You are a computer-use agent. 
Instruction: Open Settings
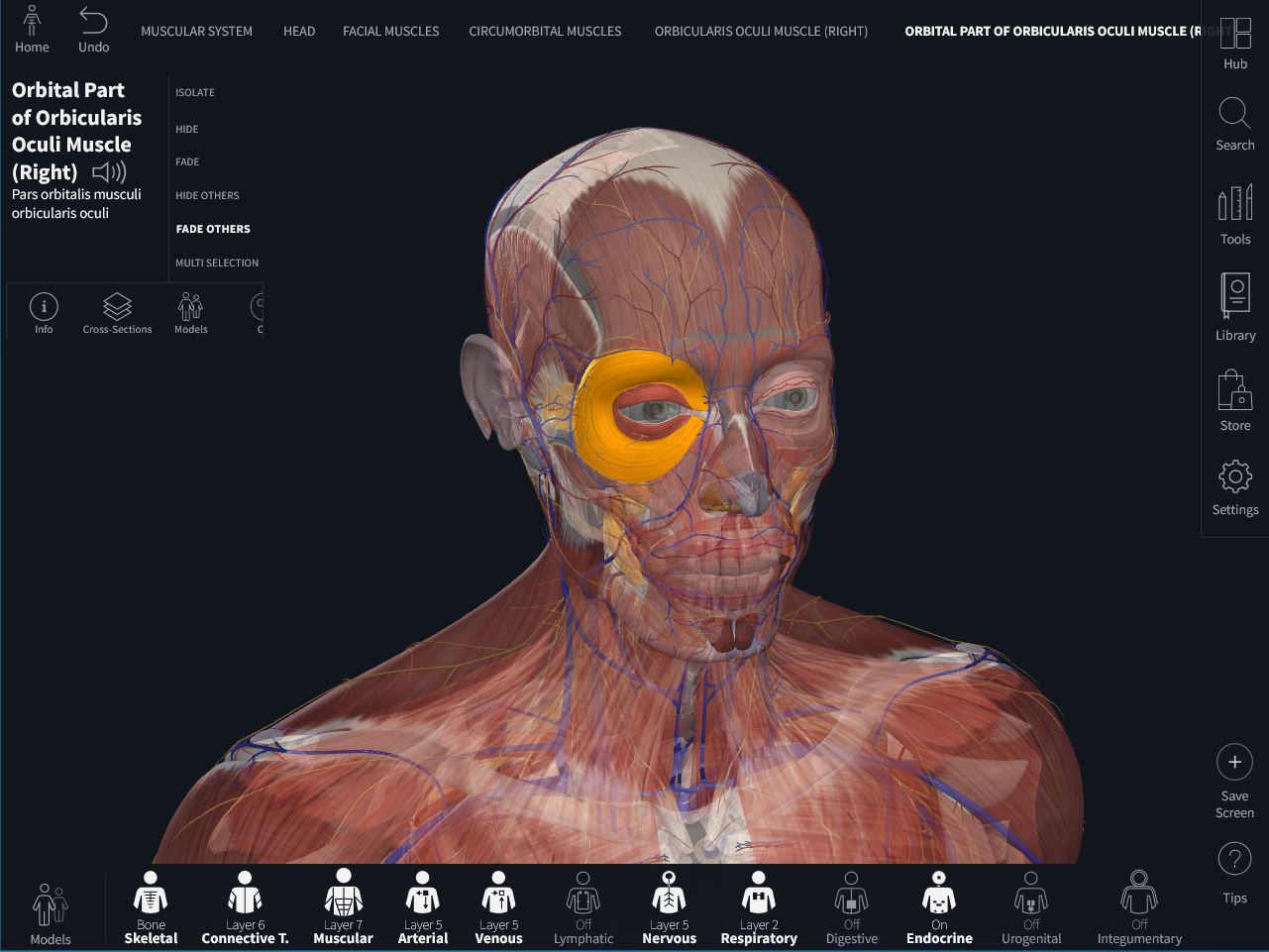click(1234, 488)
